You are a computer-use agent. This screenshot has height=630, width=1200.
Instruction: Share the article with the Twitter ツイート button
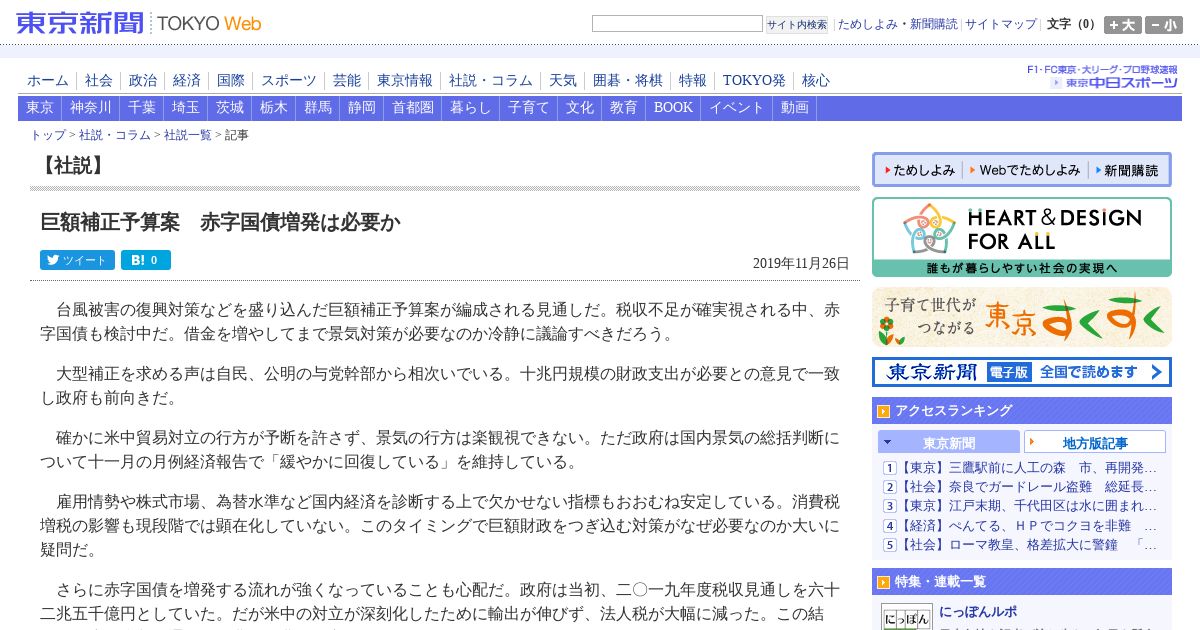pos(77,260)
